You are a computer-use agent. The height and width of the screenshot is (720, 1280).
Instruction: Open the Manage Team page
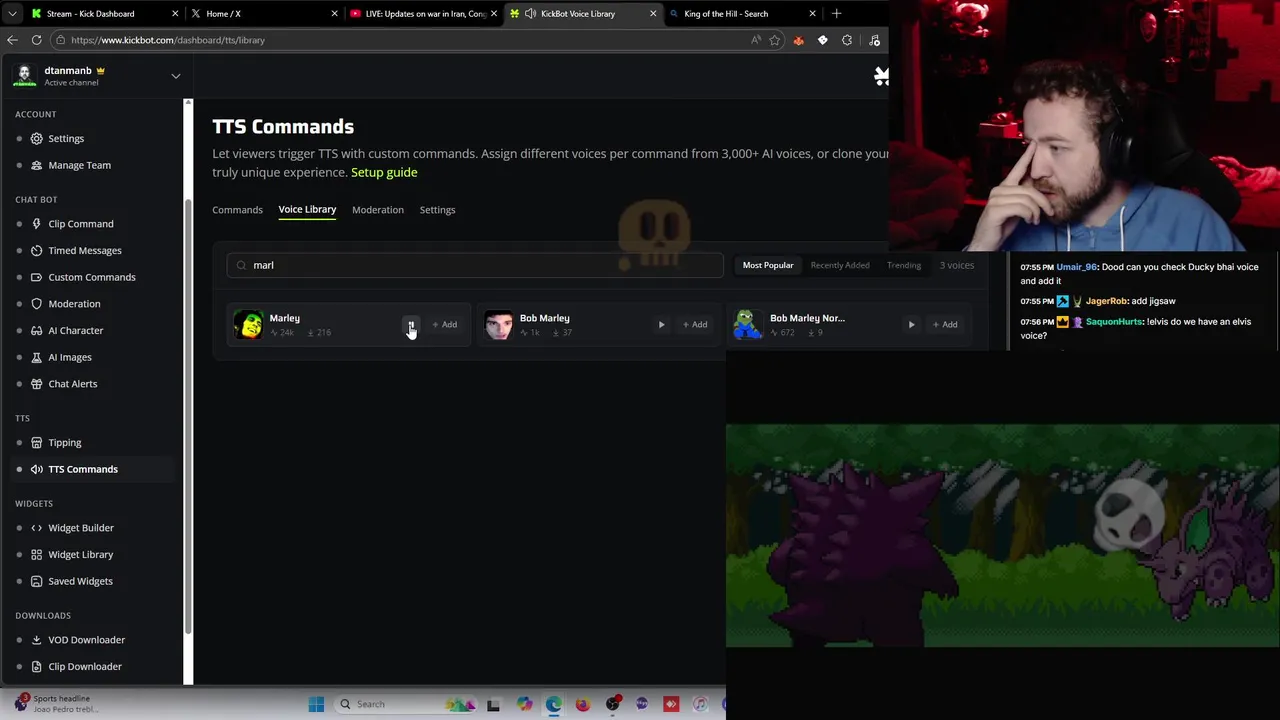[x=79, y=165]
